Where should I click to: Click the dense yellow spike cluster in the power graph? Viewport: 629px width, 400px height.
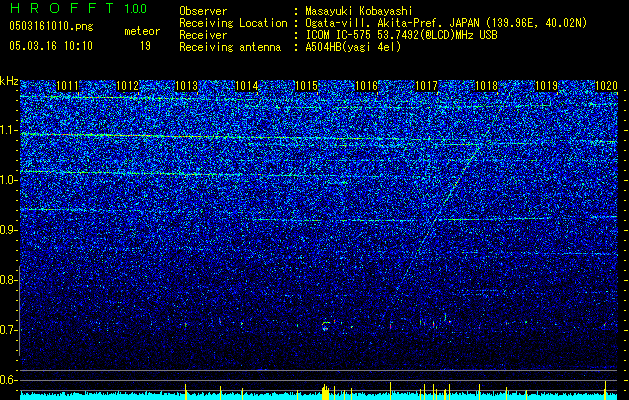(x=326, y=392)
